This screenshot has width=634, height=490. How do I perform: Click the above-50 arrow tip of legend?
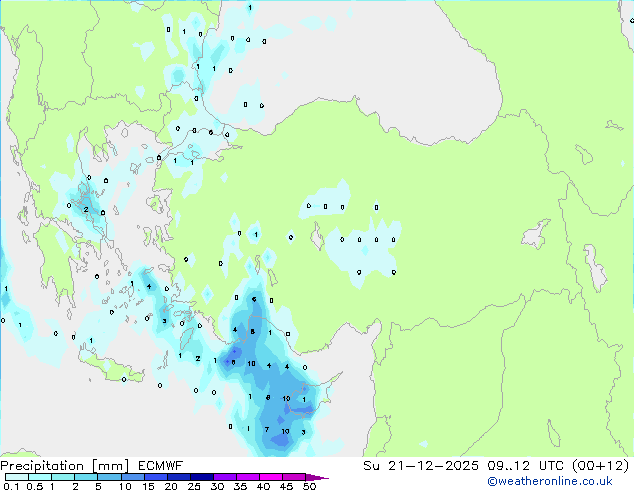tap(317, 478)
